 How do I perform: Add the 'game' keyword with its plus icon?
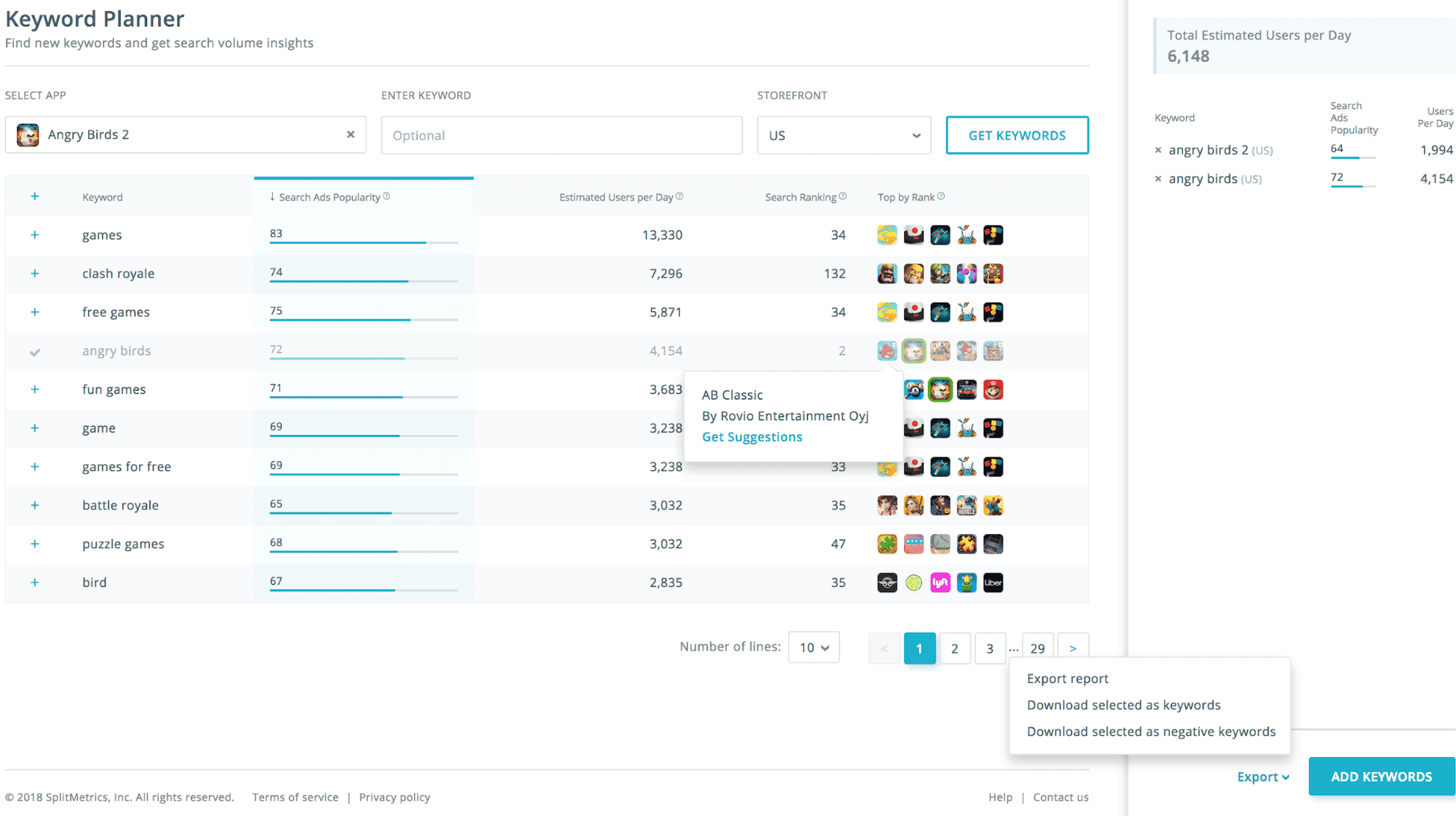pyautogui.click(x=35, y=428)
